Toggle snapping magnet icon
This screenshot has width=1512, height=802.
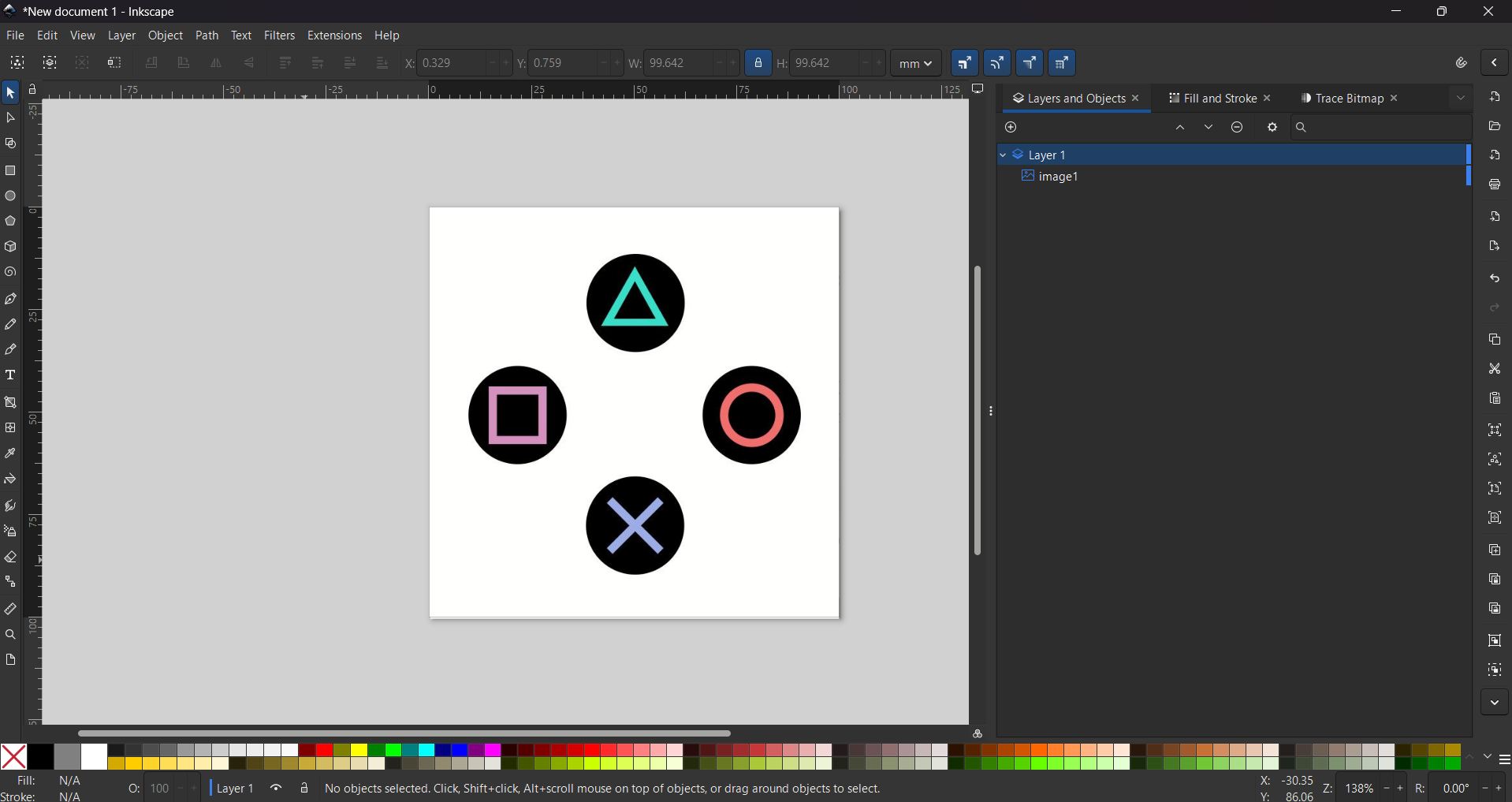coord(1461,63)
